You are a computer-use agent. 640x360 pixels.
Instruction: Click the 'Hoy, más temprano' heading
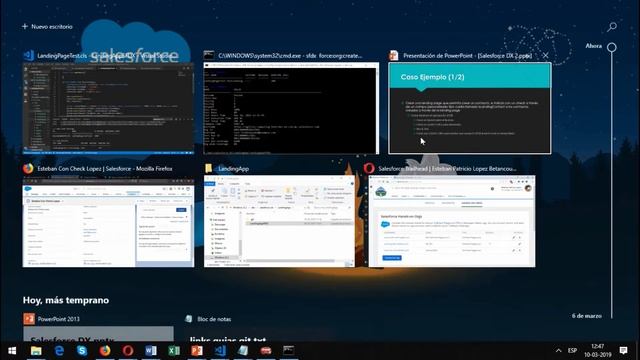[x=66, y=300]
